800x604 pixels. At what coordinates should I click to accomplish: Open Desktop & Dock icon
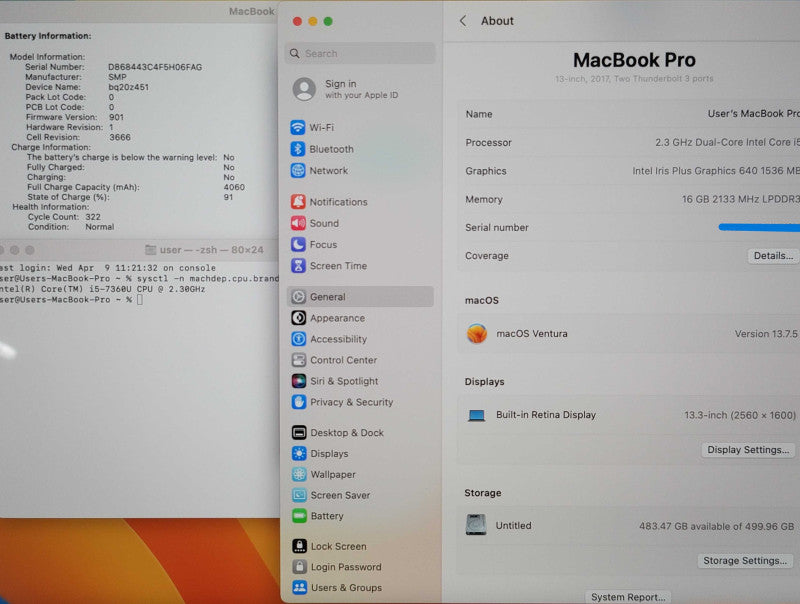299,433
